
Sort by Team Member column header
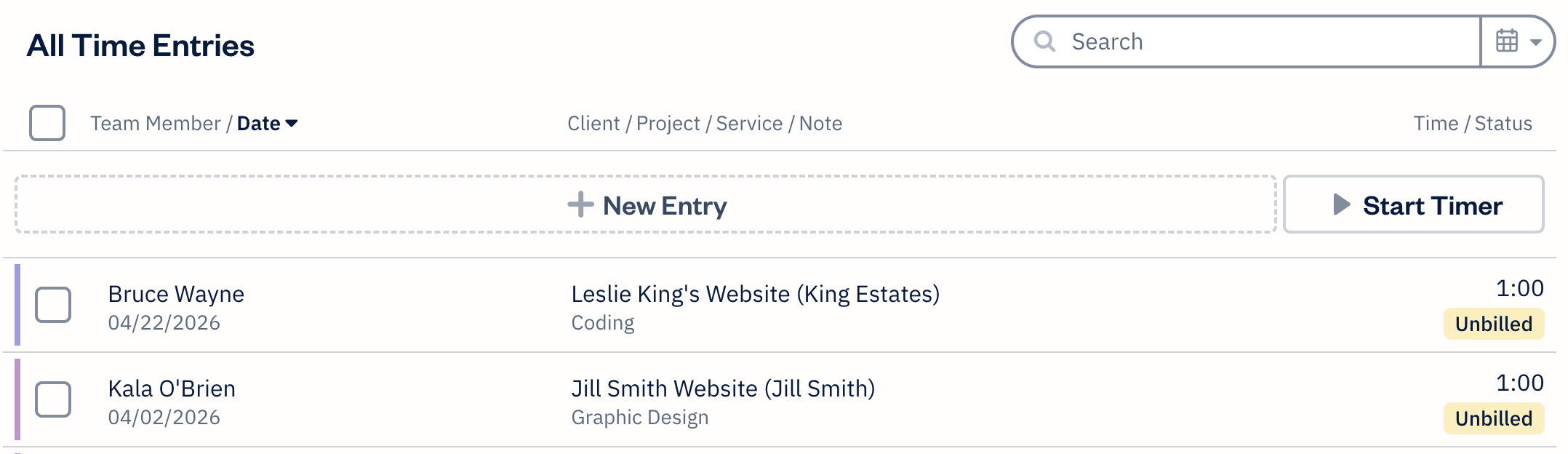pos(155,124)
